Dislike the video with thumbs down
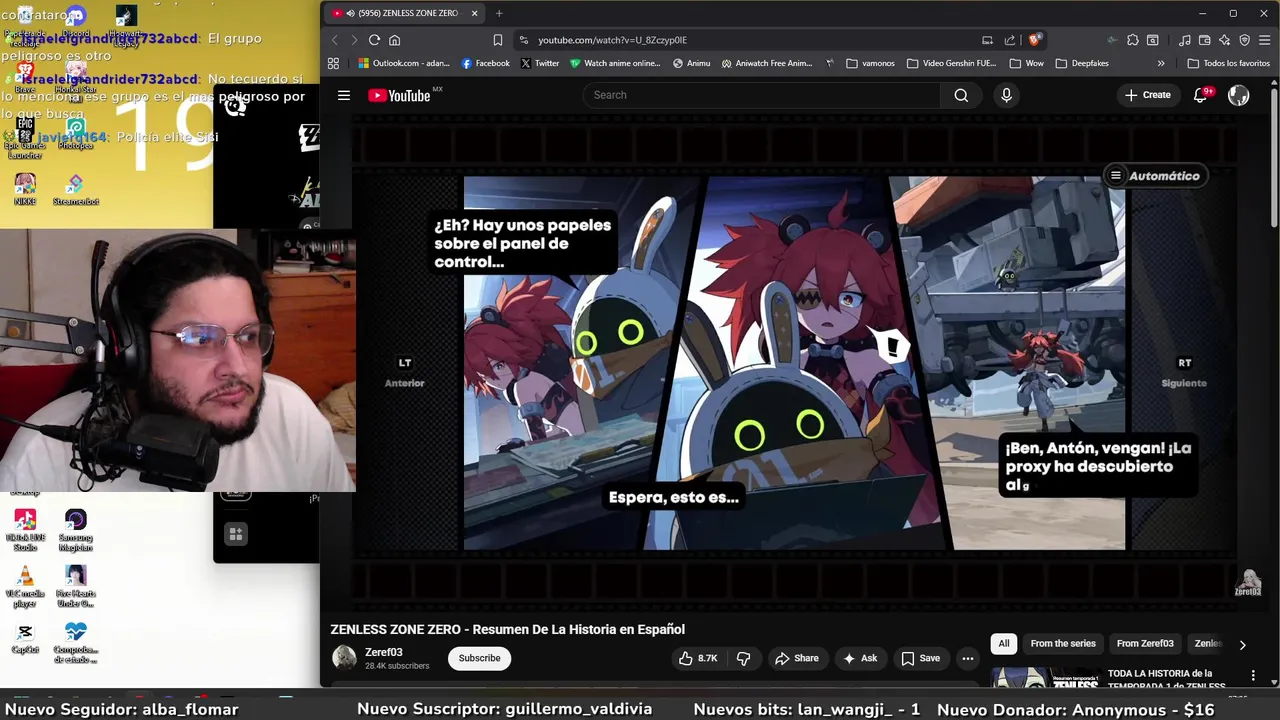 tap(743, 658)
